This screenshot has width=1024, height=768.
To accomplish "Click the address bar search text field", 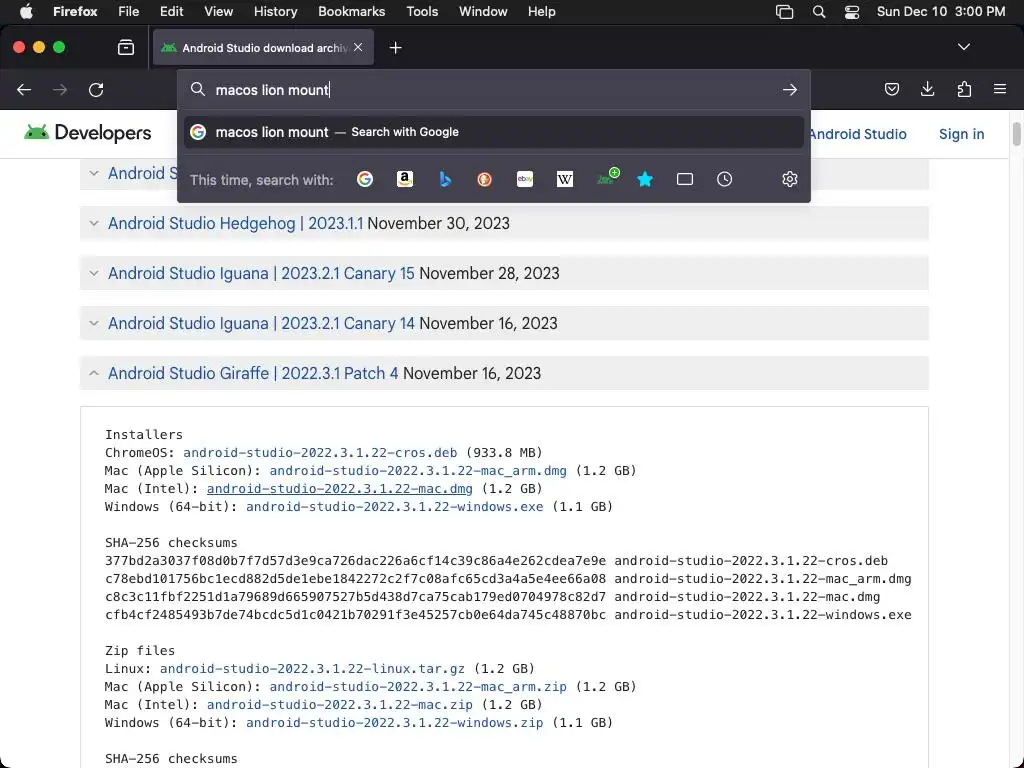I will tap(493, 89).
